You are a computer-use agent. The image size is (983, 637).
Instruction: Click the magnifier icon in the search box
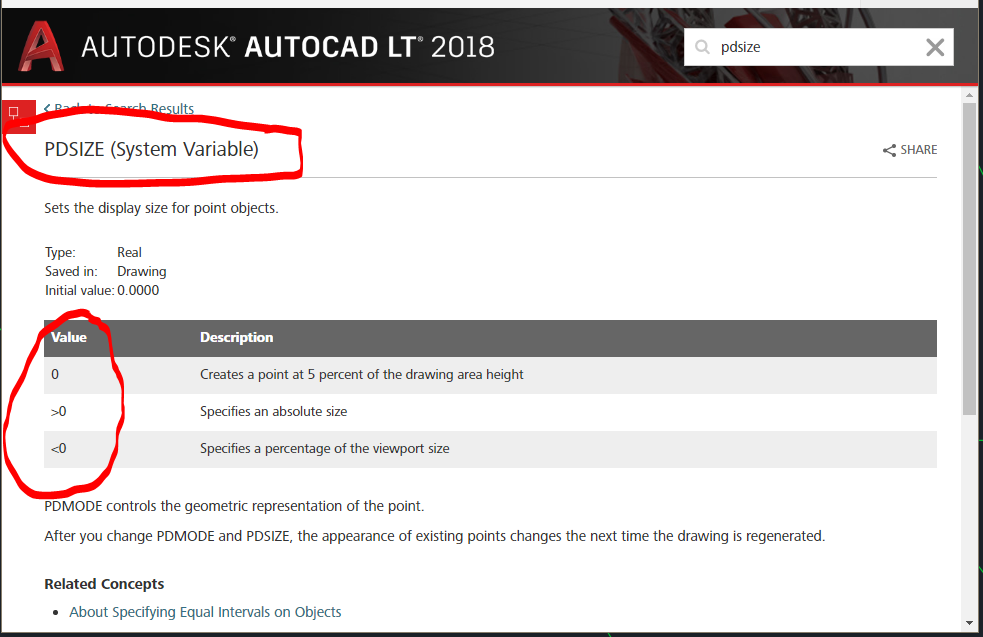(704, 46)
